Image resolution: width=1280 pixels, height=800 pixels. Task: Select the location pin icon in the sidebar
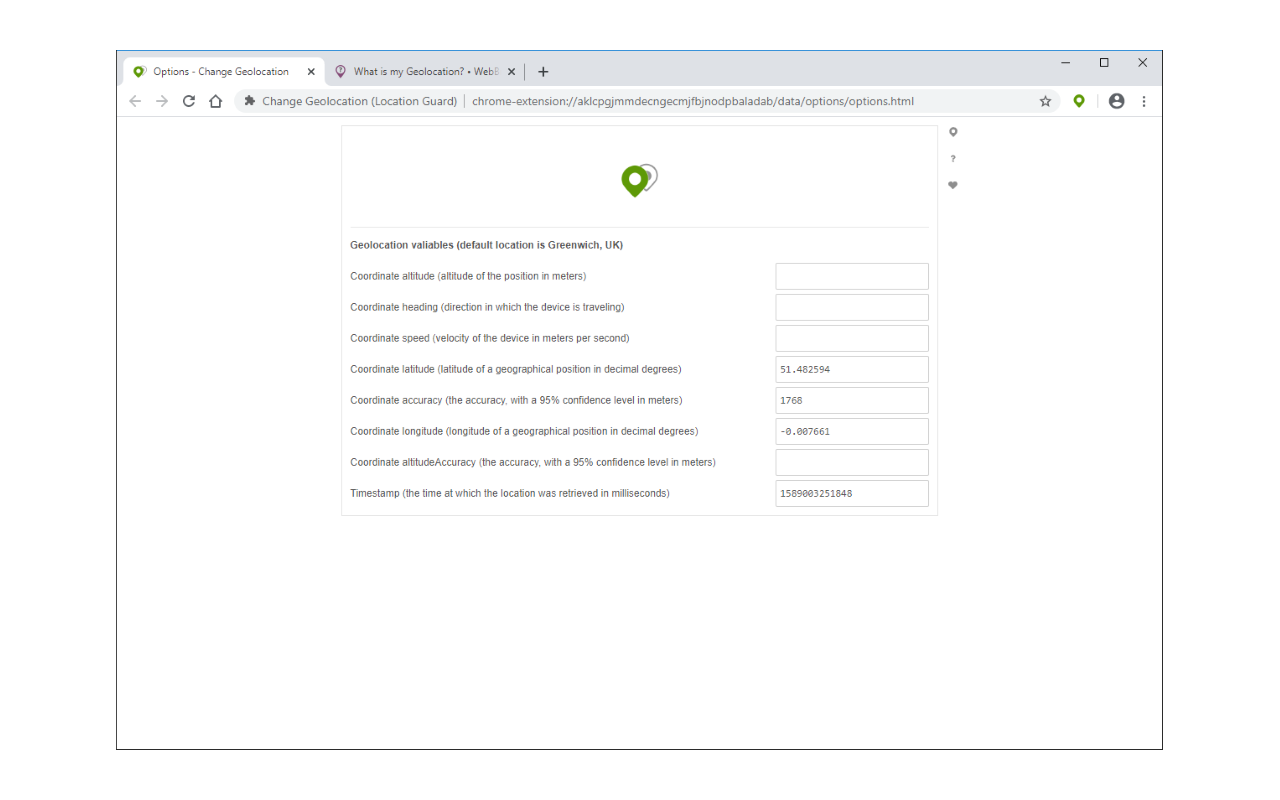[x=952, y=131]
